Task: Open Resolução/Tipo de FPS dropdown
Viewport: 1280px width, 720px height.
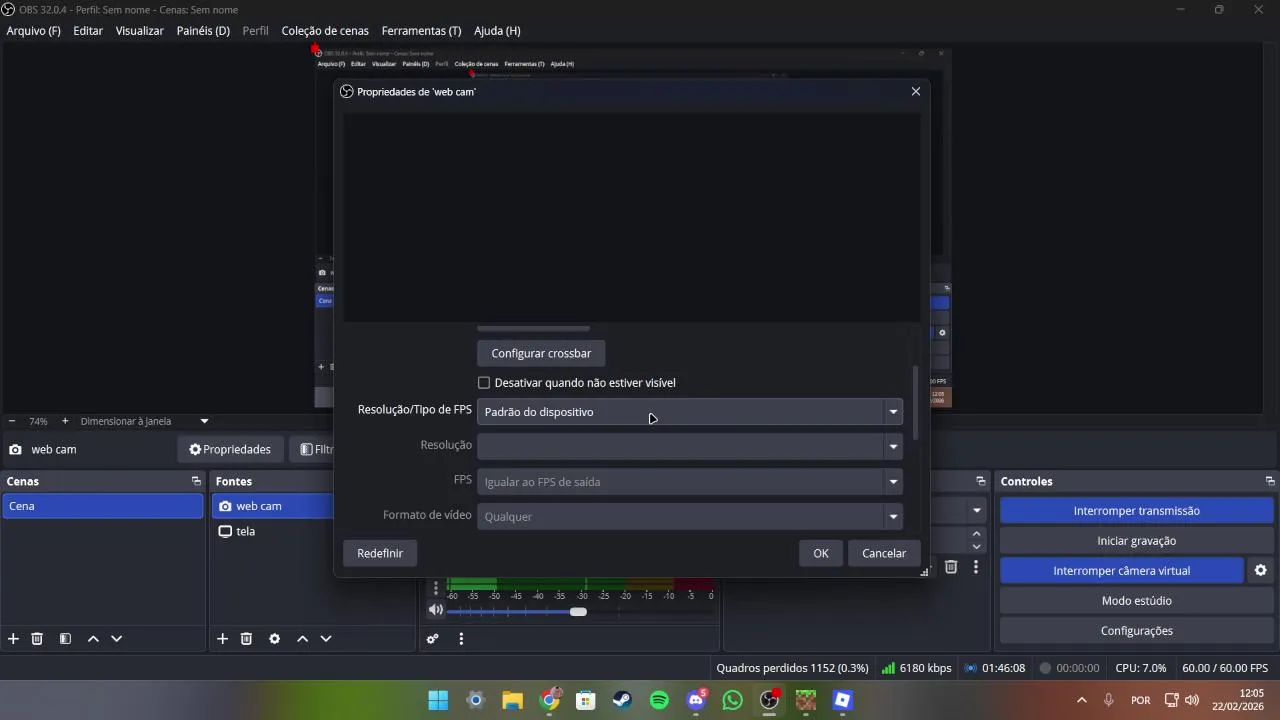Action: (690, 412)
